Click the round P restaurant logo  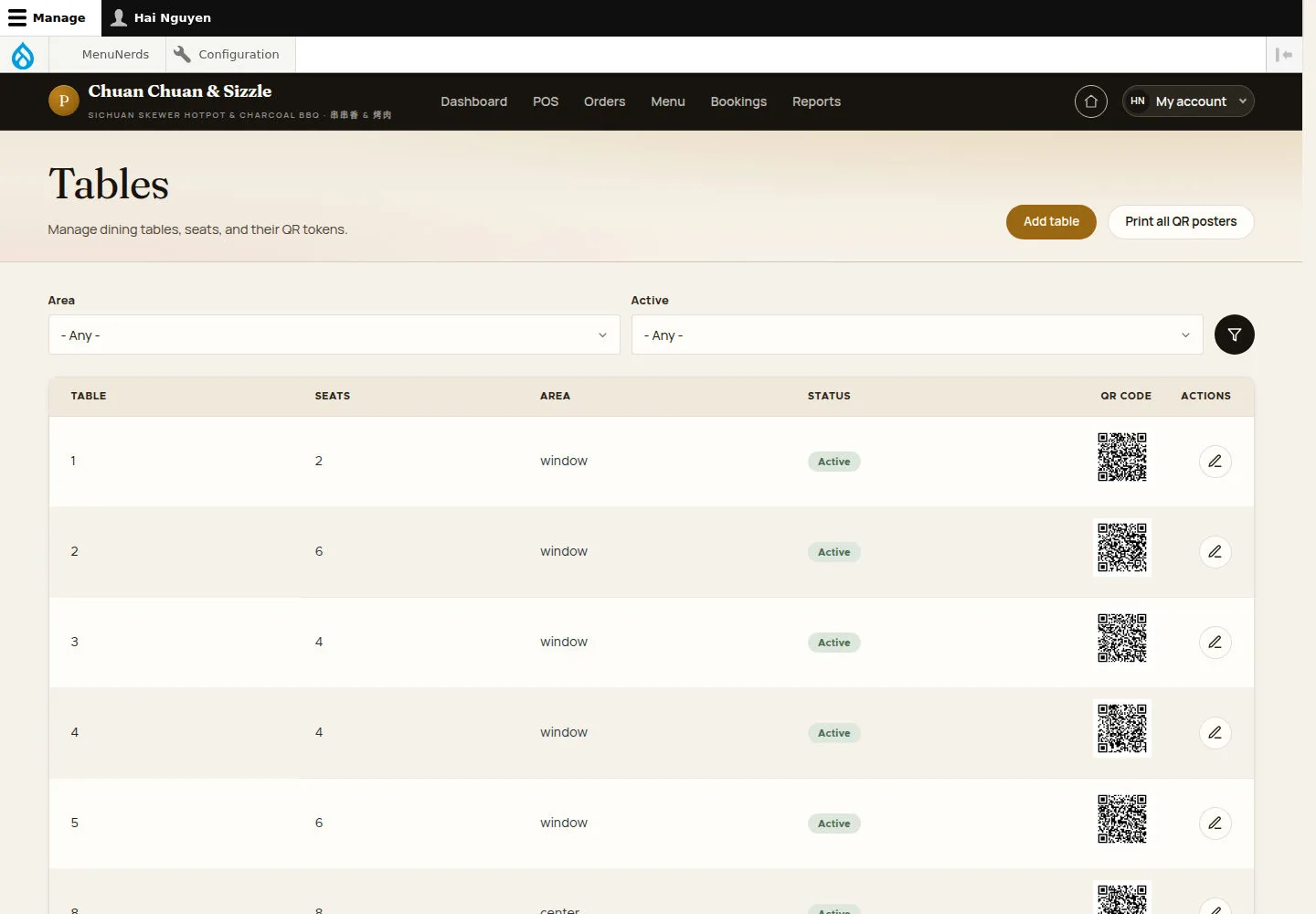[64, 101]
